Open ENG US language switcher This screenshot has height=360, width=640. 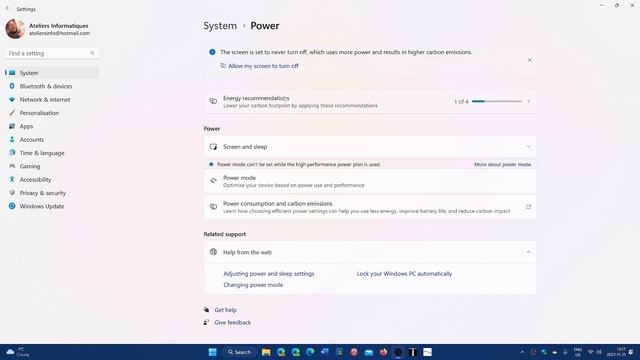click(x=578, y=352)
